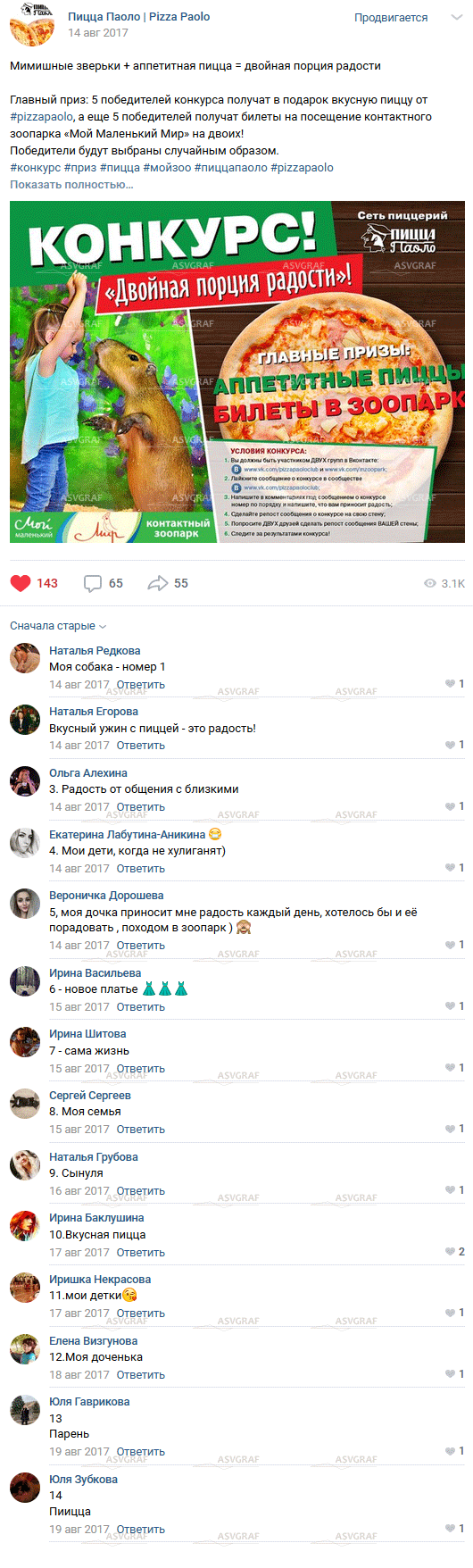Toggle like on Ирина Васильева's comment
473x1568 pixels.
click(451, 1006)
